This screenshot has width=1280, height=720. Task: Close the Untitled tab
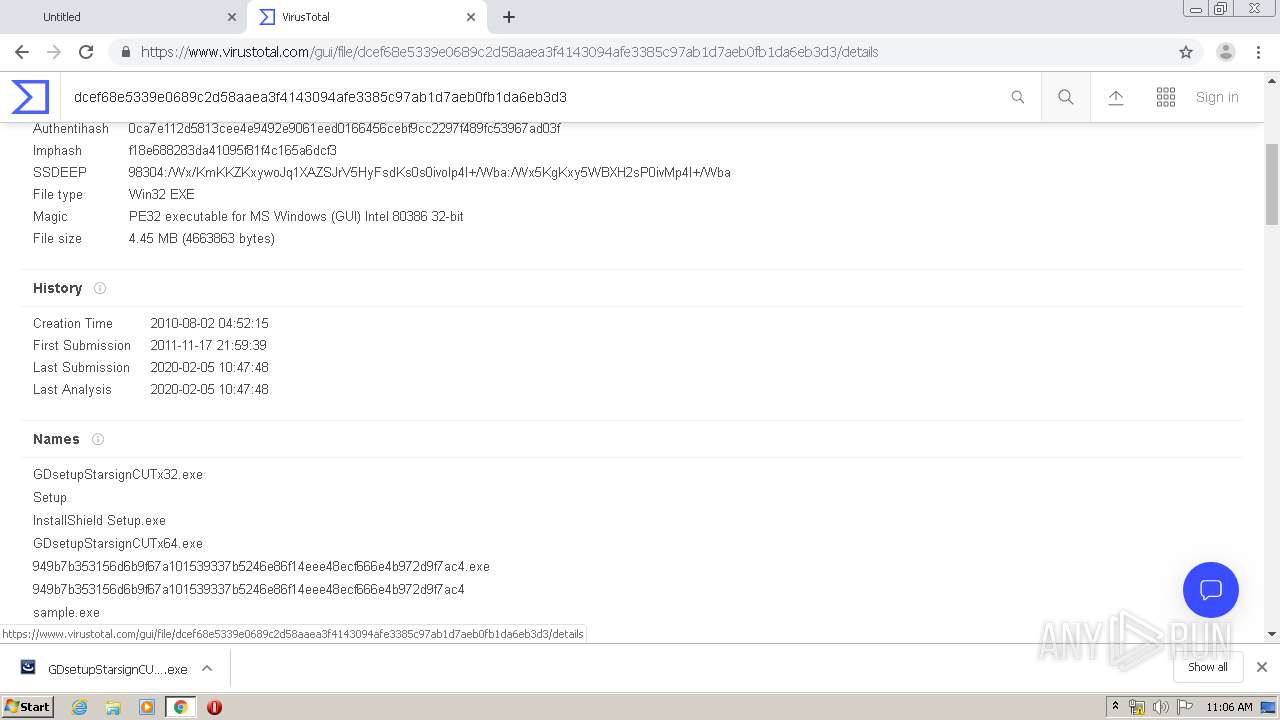click(231, 17)
